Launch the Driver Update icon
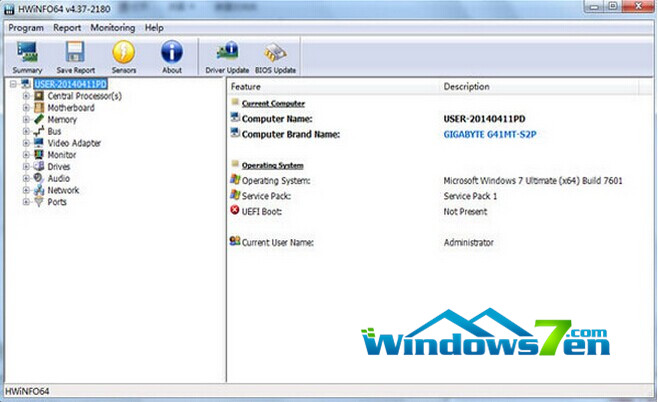Screen dimensions: 658x402 pos(227,52)
